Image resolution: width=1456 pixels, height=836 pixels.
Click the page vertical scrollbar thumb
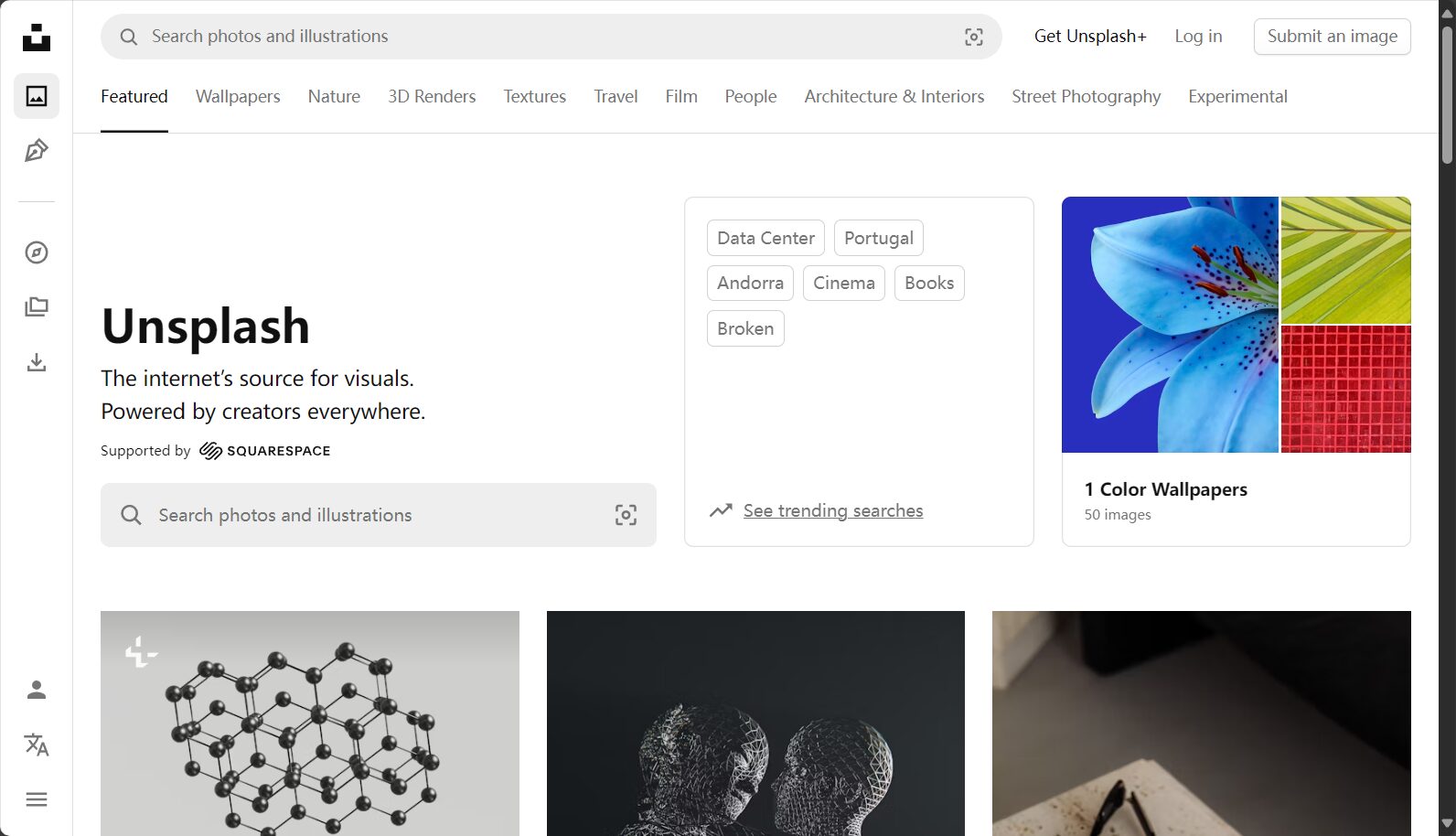(x=1447, y=94)
